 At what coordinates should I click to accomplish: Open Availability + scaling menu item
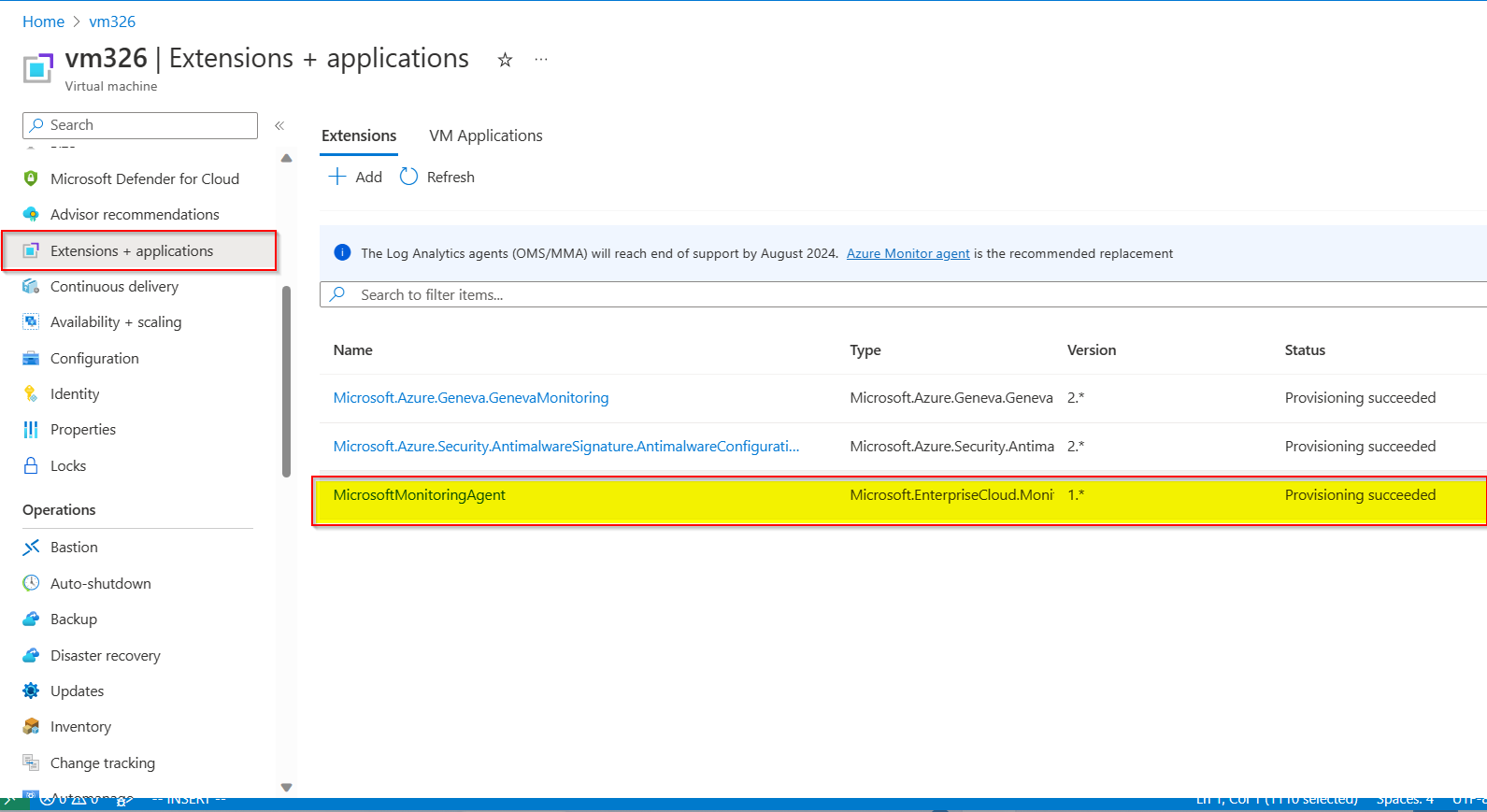[116, 321]
